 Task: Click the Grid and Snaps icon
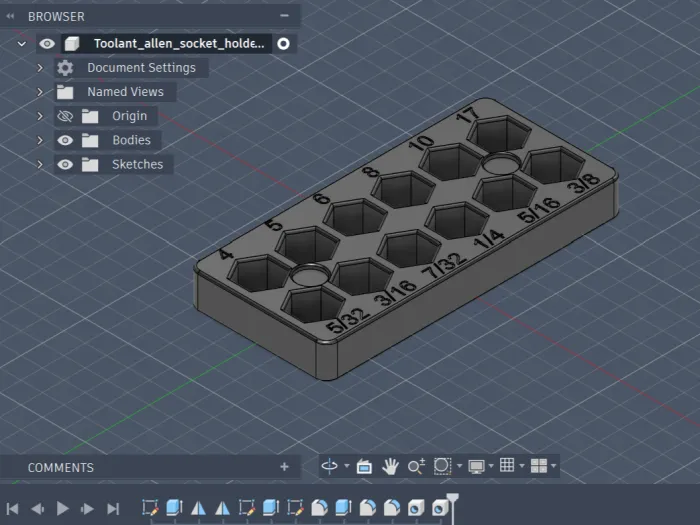pyautogui.click(x=507, y=466)
